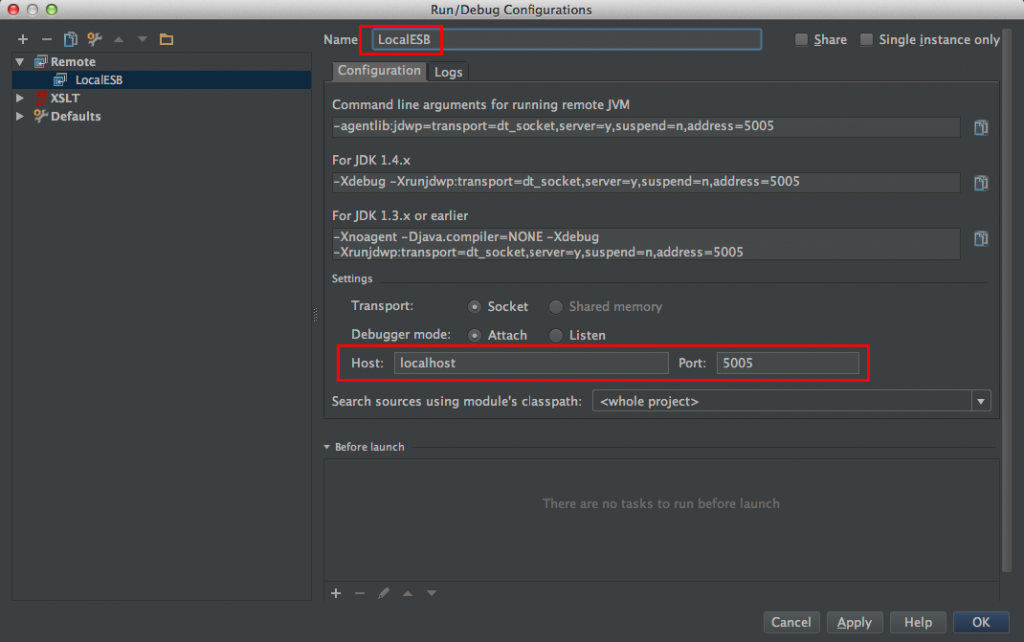Collapse the Remote tree node
The width and height of the screenshot is (1024, 642).
pyautogui.click(x=20, y=61)
